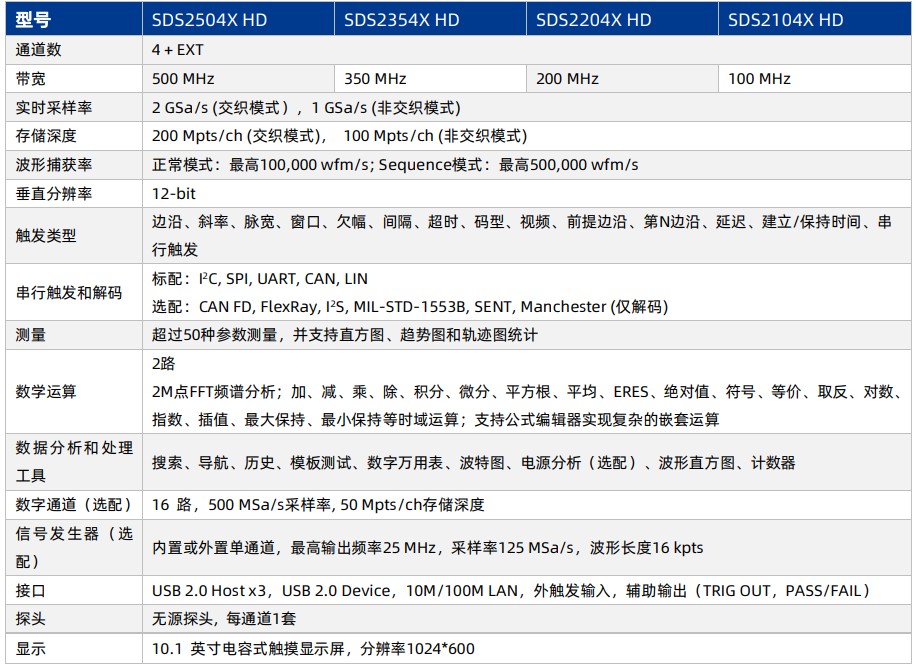Click the trigger types list starting '边沿、斜率'
The width and height of the screenshot is (918, 669).
(x=522, y=235)
